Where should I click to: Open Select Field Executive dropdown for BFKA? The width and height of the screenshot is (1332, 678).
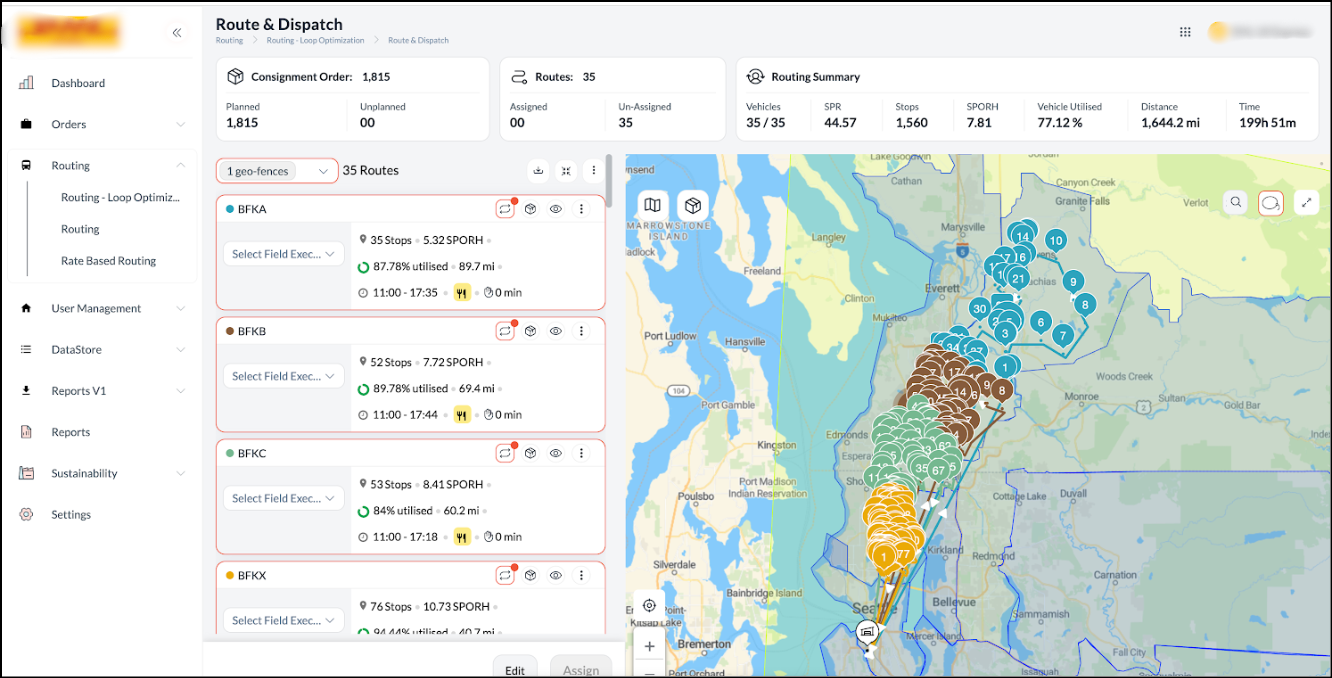tap(283, 254)
